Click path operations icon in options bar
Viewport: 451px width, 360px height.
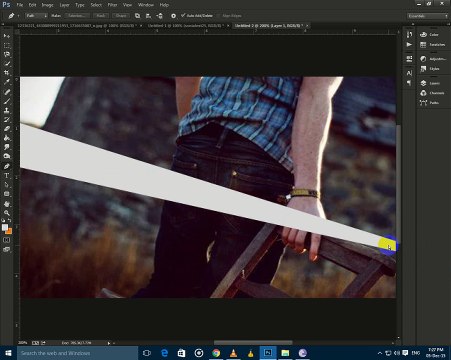(137, 16)
